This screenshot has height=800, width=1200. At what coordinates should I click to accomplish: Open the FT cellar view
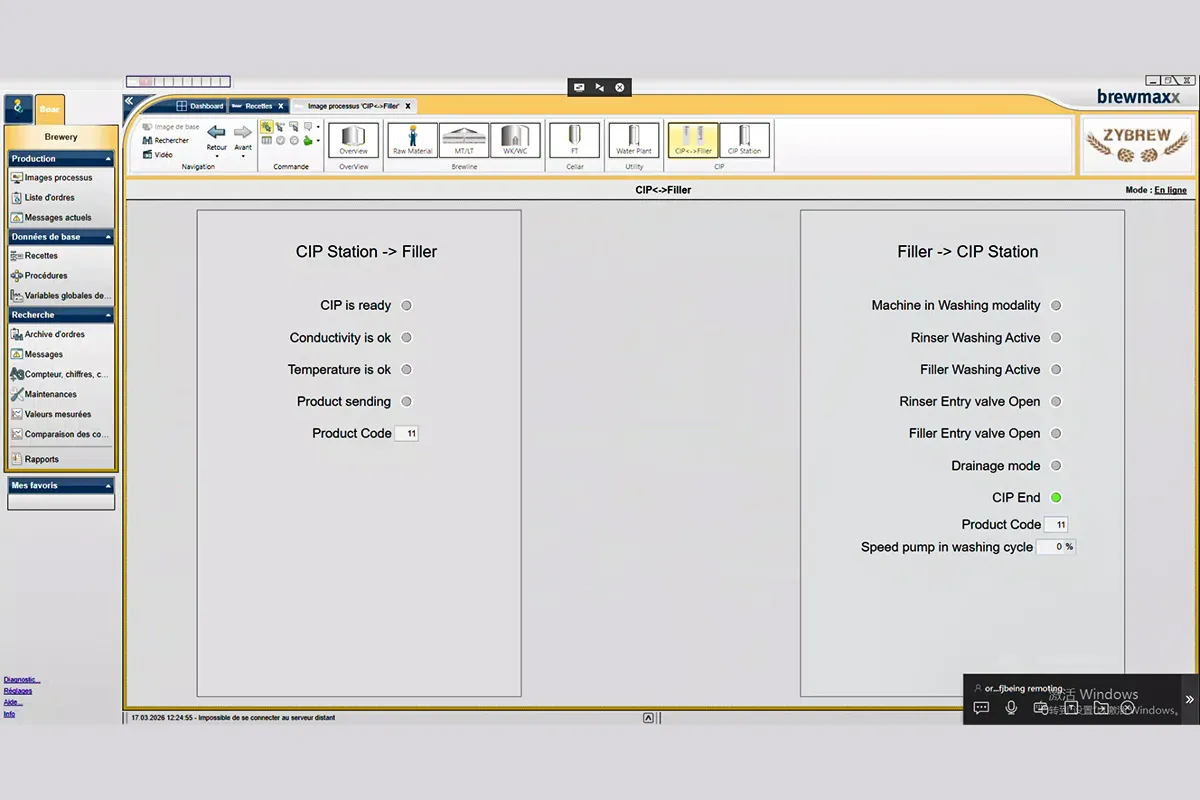pos(575,140)
